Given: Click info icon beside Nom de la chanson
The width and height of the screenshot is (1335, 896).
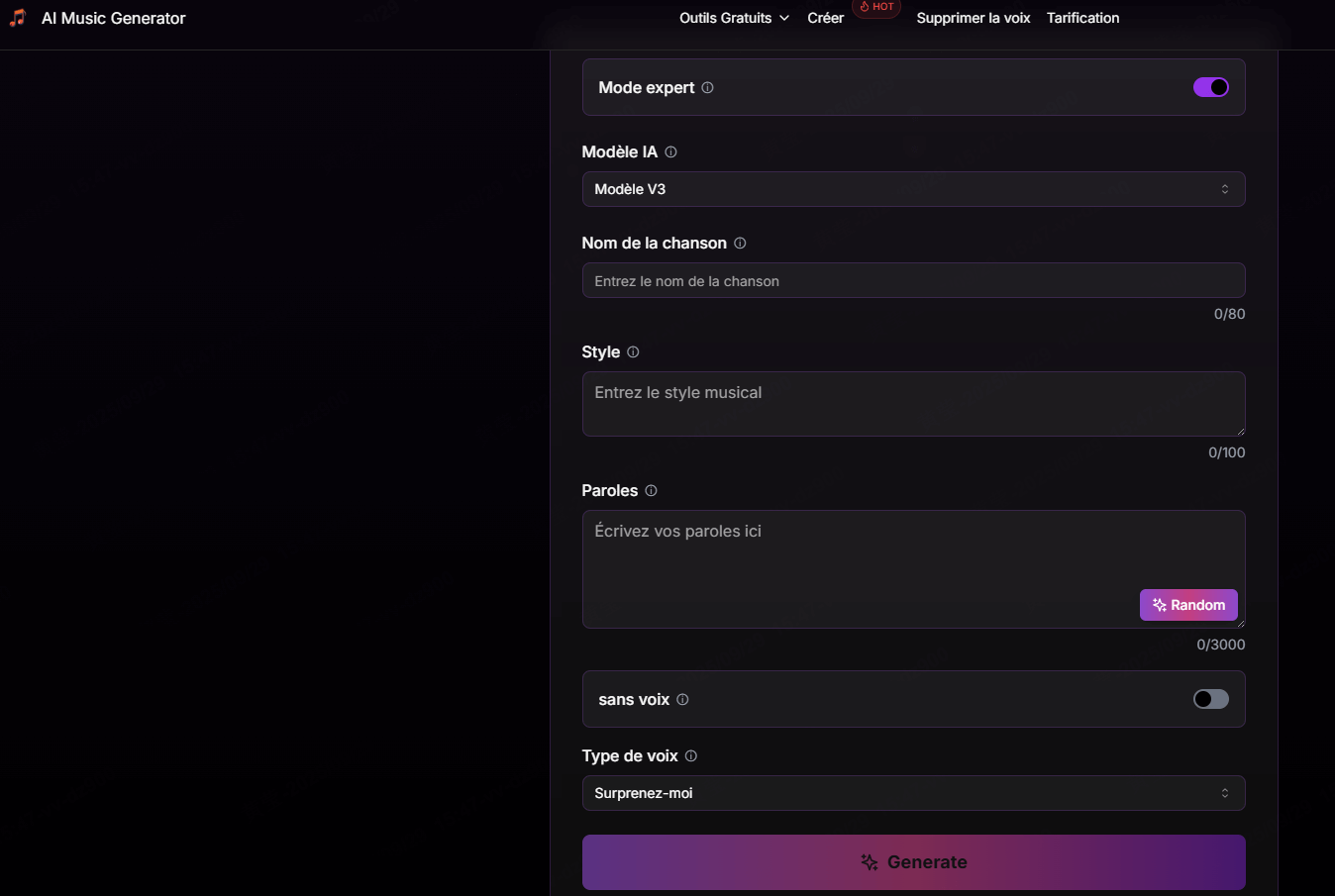Looking at the screenshot, I should coord(740,243).
